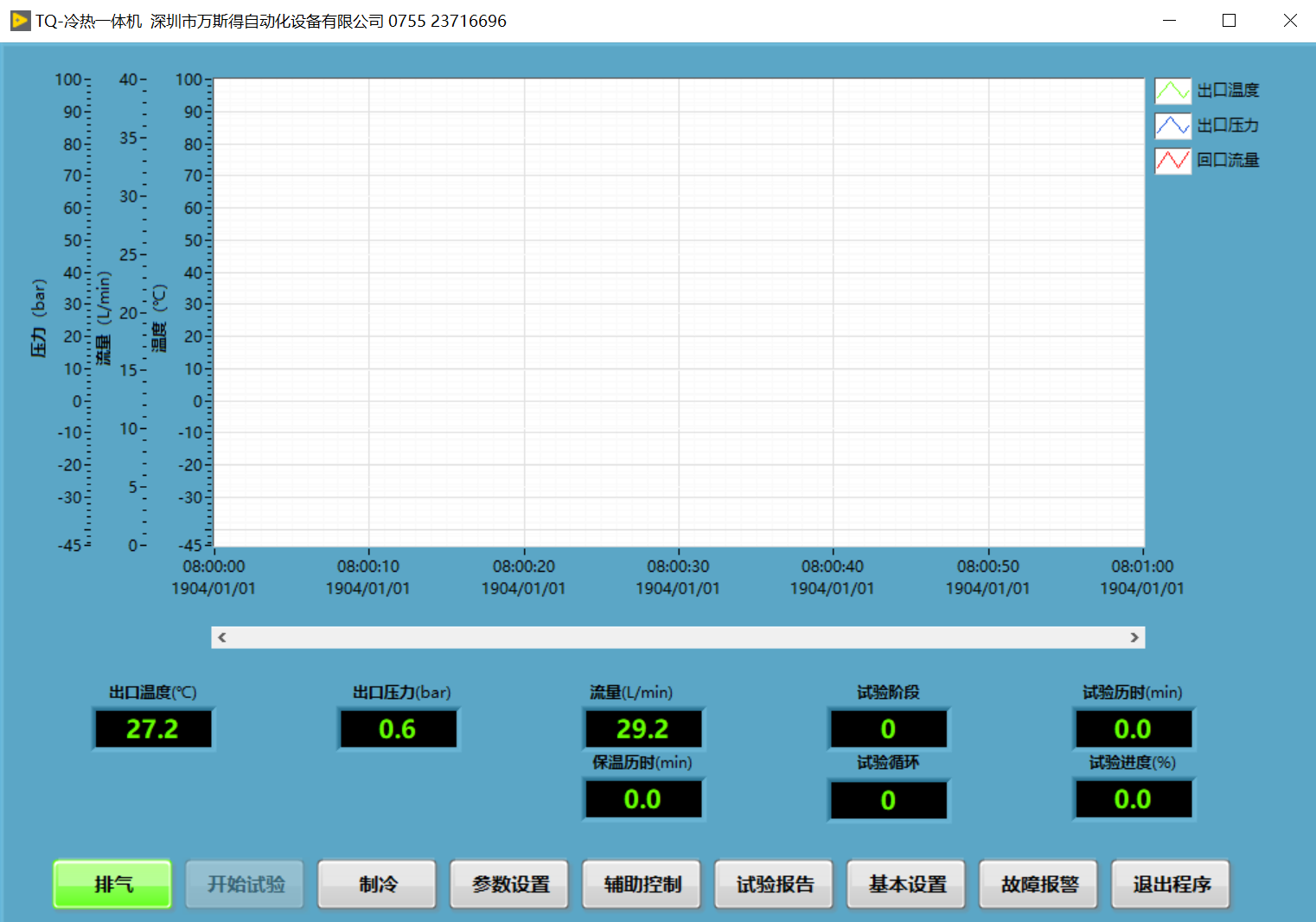View the 故障报警 fault alarm screen
This screenshot has width=1316, height=922.
tap(1038, 884)
